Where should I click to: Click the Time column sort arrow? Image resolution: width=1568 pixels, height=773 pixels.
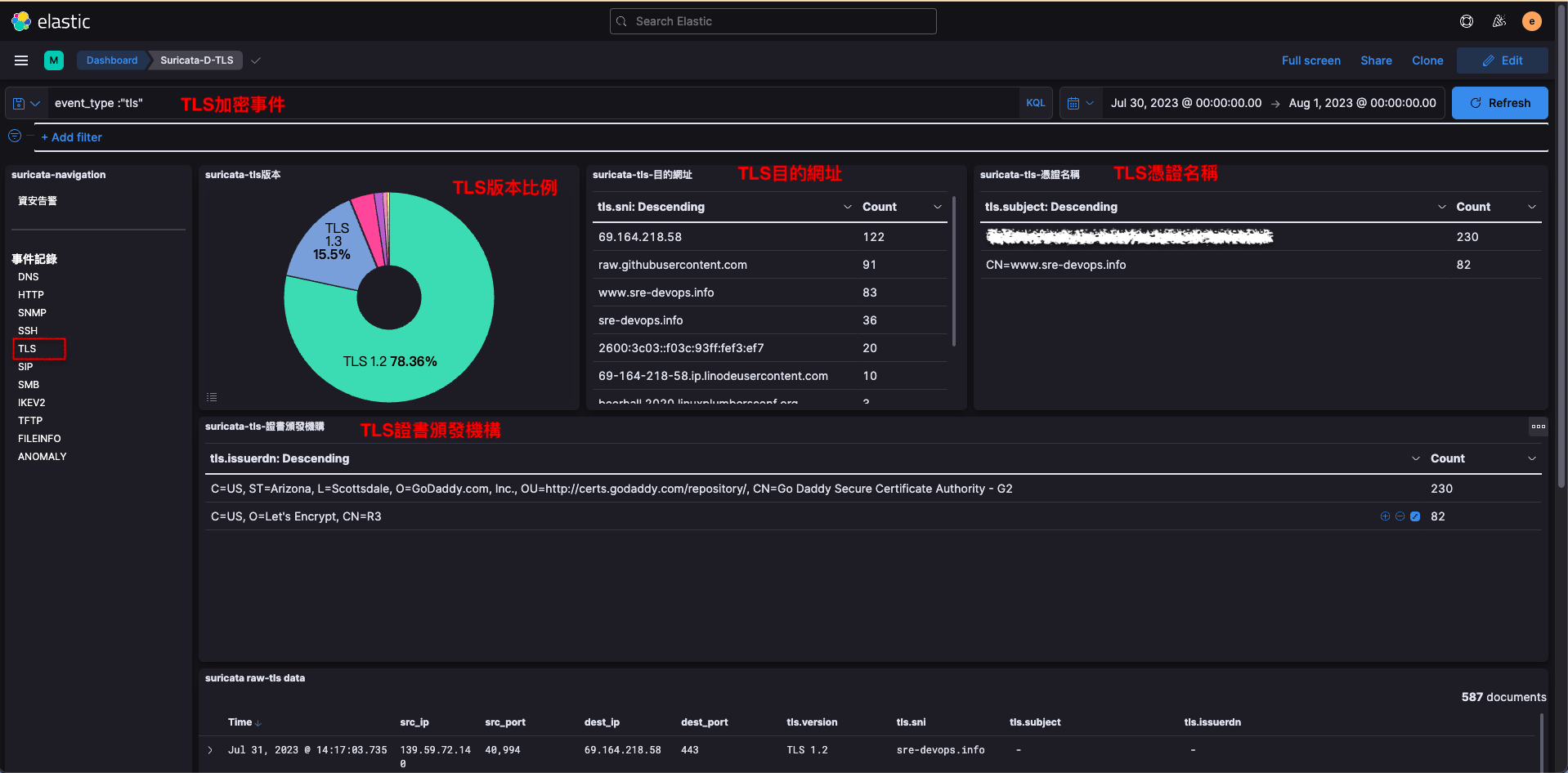[x=258, y=723]
